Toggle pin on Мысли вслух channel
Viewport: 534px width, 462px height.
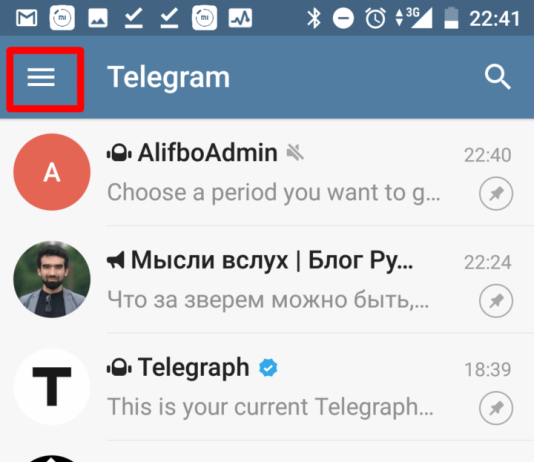coord(496,301)
